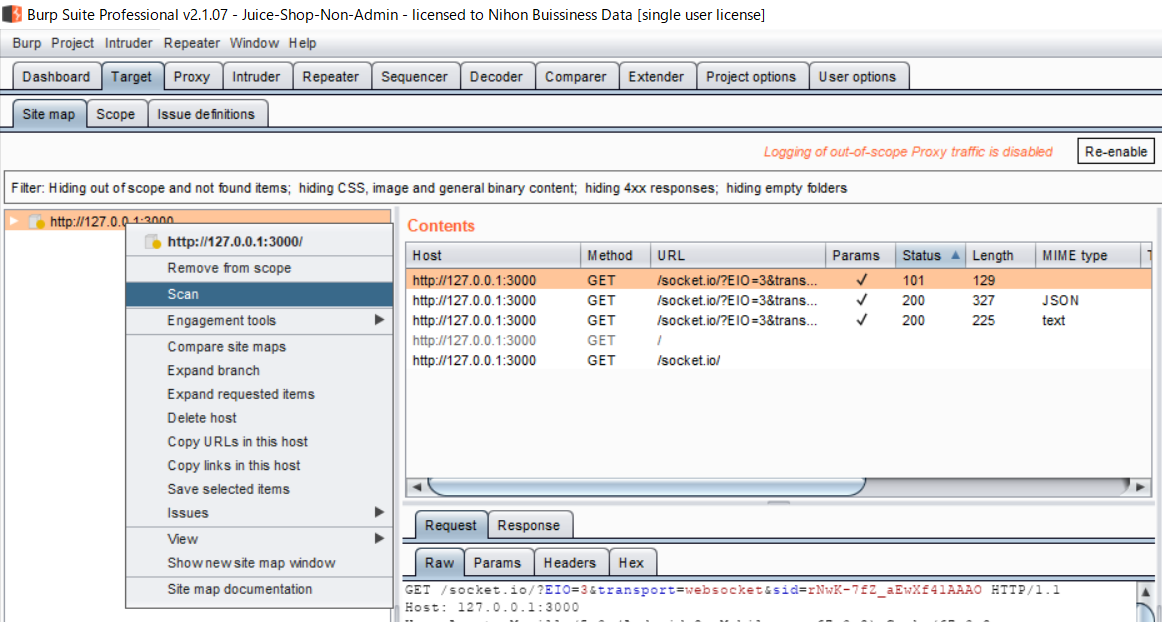
Task: Select the Target tab
Action: coord(131,76)
